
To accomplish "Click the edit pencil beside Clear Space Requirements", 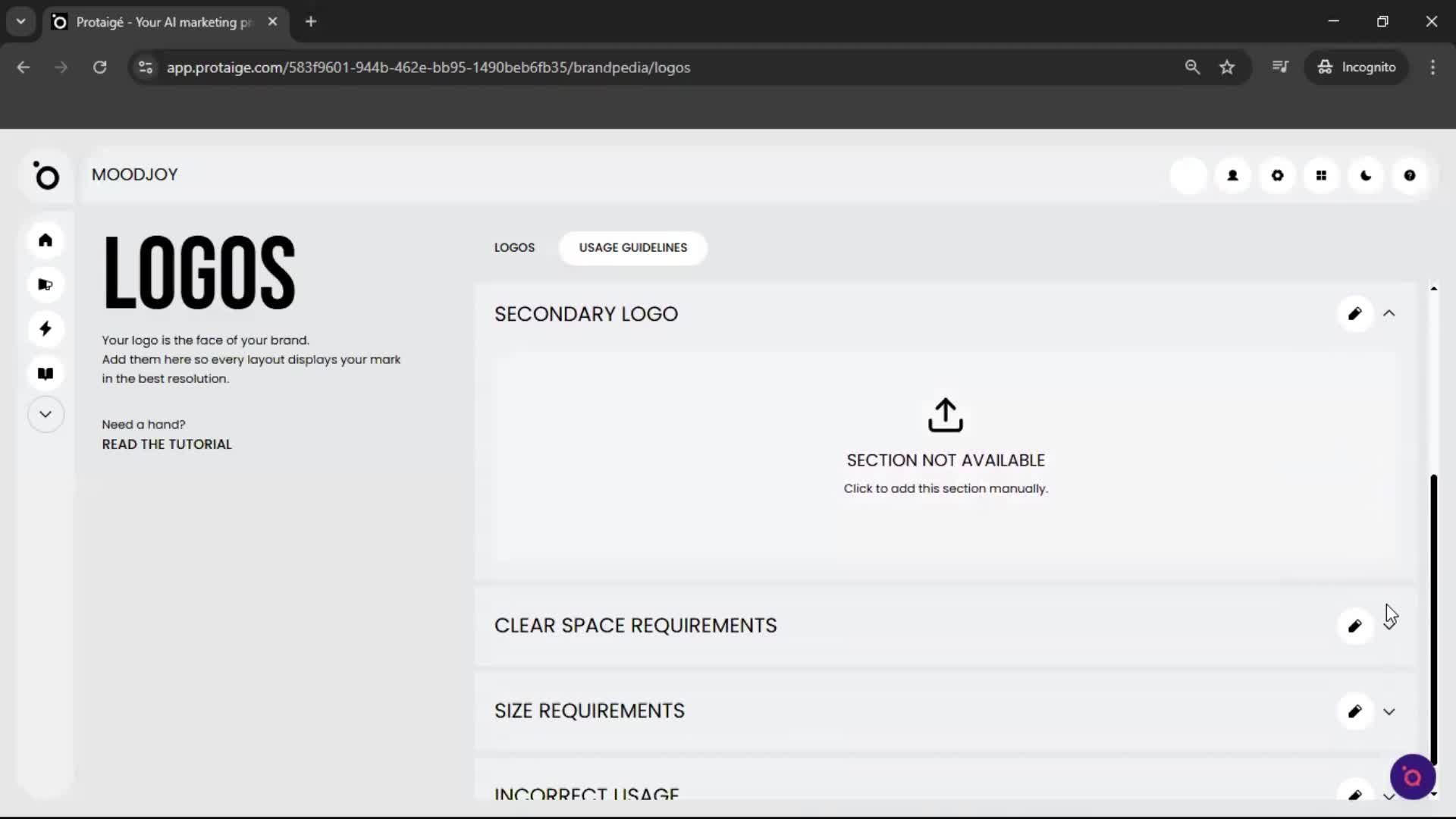I will [x=1356, y=626].
